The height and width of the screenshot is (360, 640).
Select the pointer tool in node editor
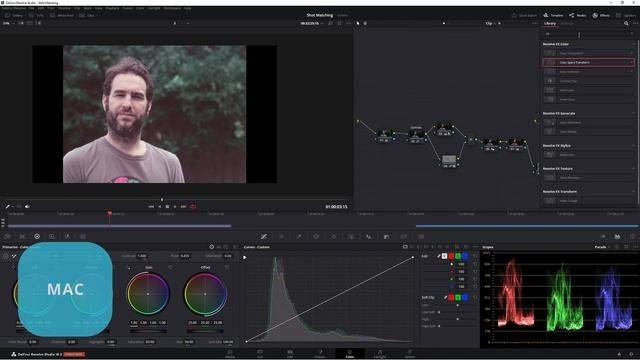pyautogui.click(x=358, y=23)
